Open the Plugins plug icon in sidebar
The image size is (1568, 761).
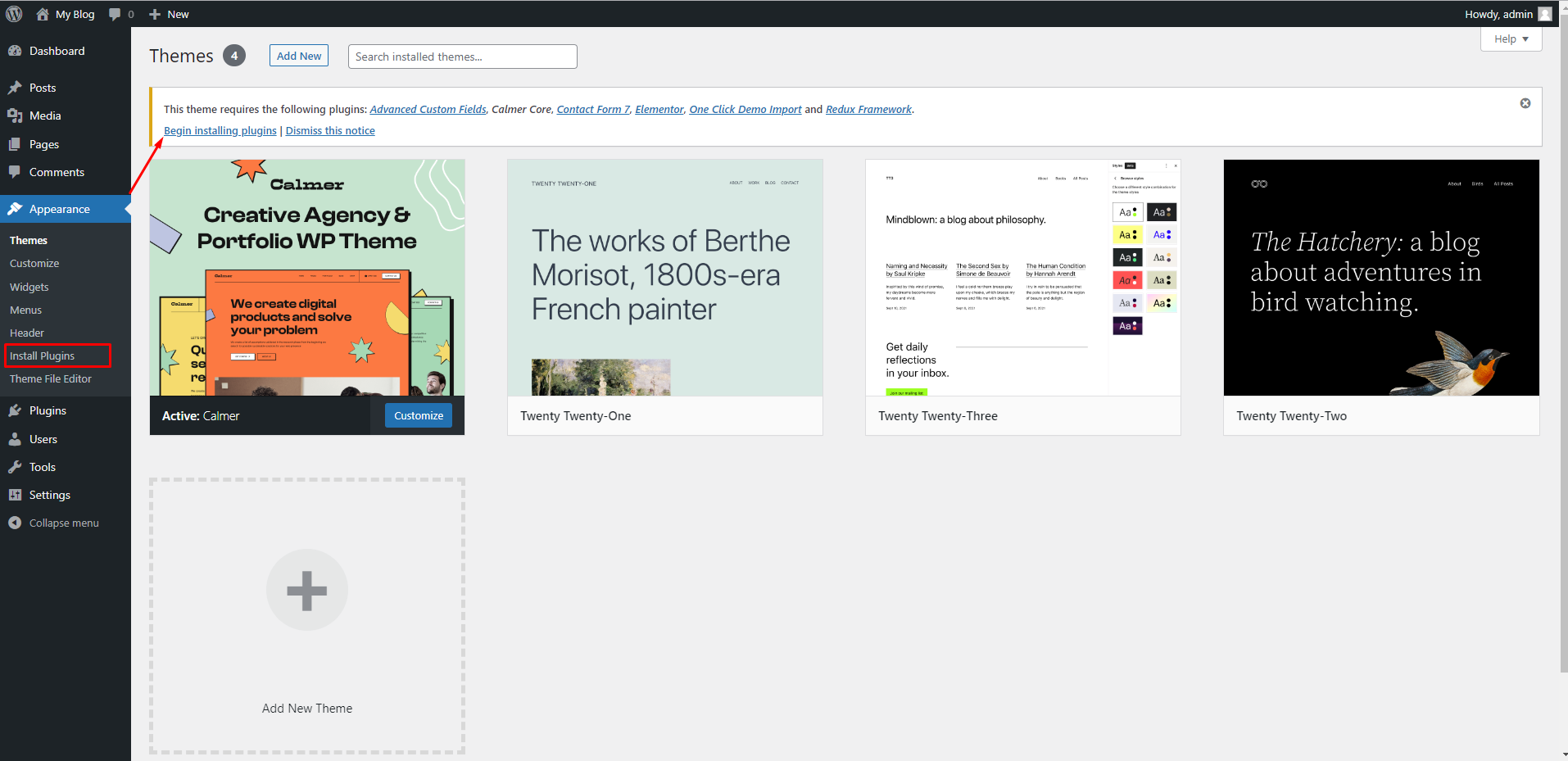click(17, 410)
